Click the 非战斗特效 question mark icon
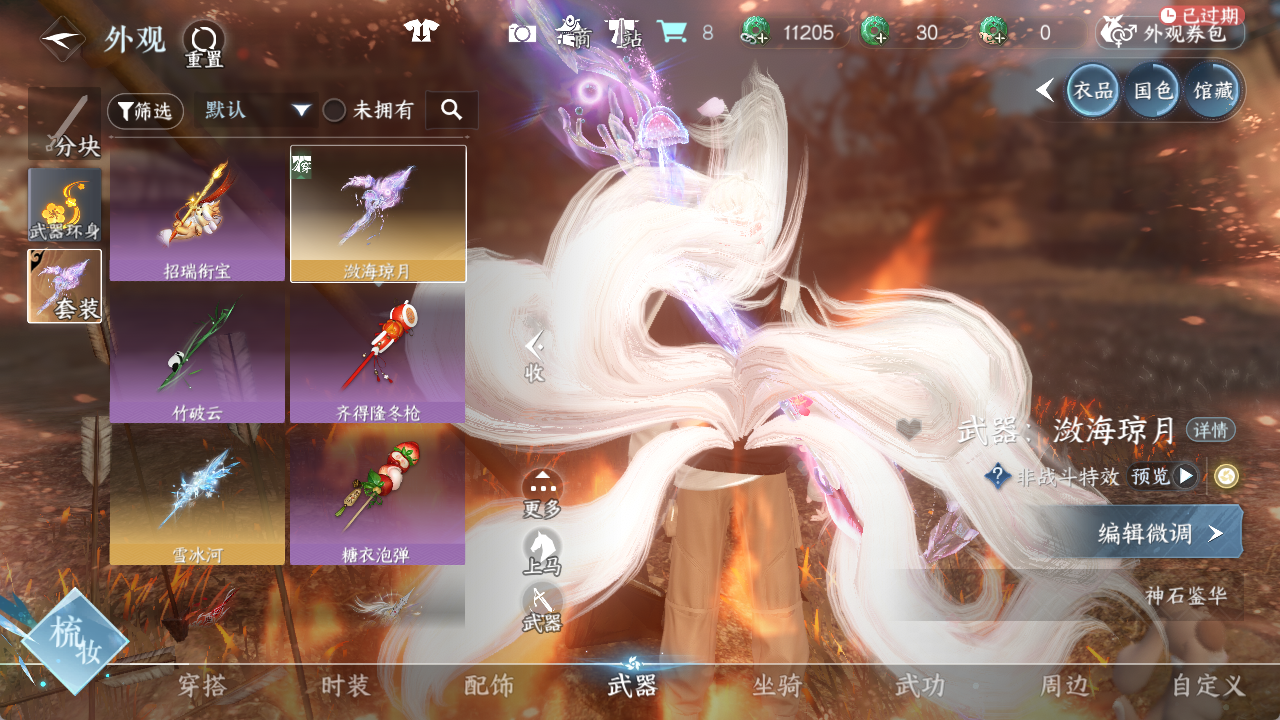Screen dimensions: 1280x720 996,476
